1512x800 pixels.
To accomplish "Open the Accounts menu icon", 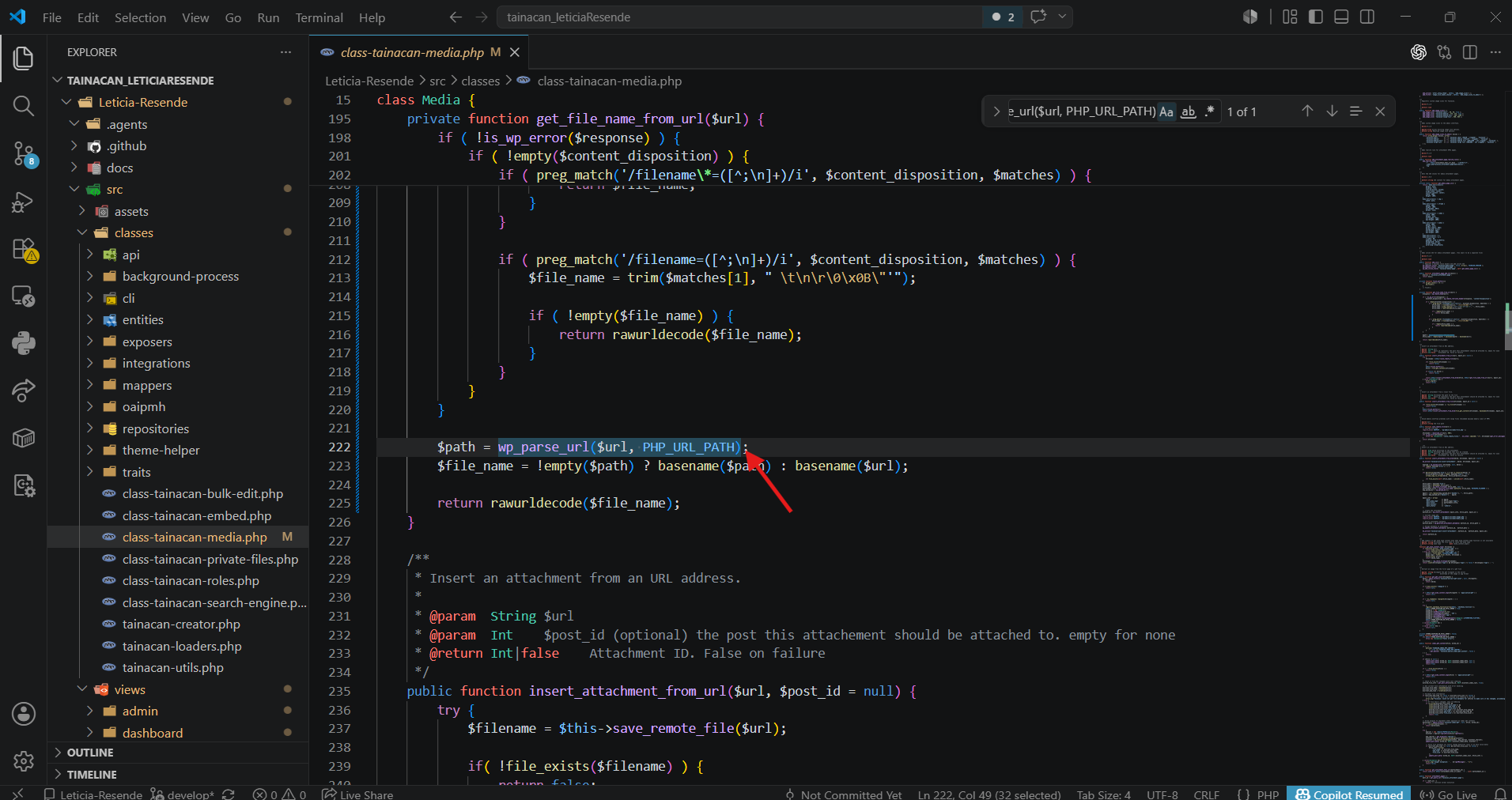I will pyautogui.click(x=24, y=714).
